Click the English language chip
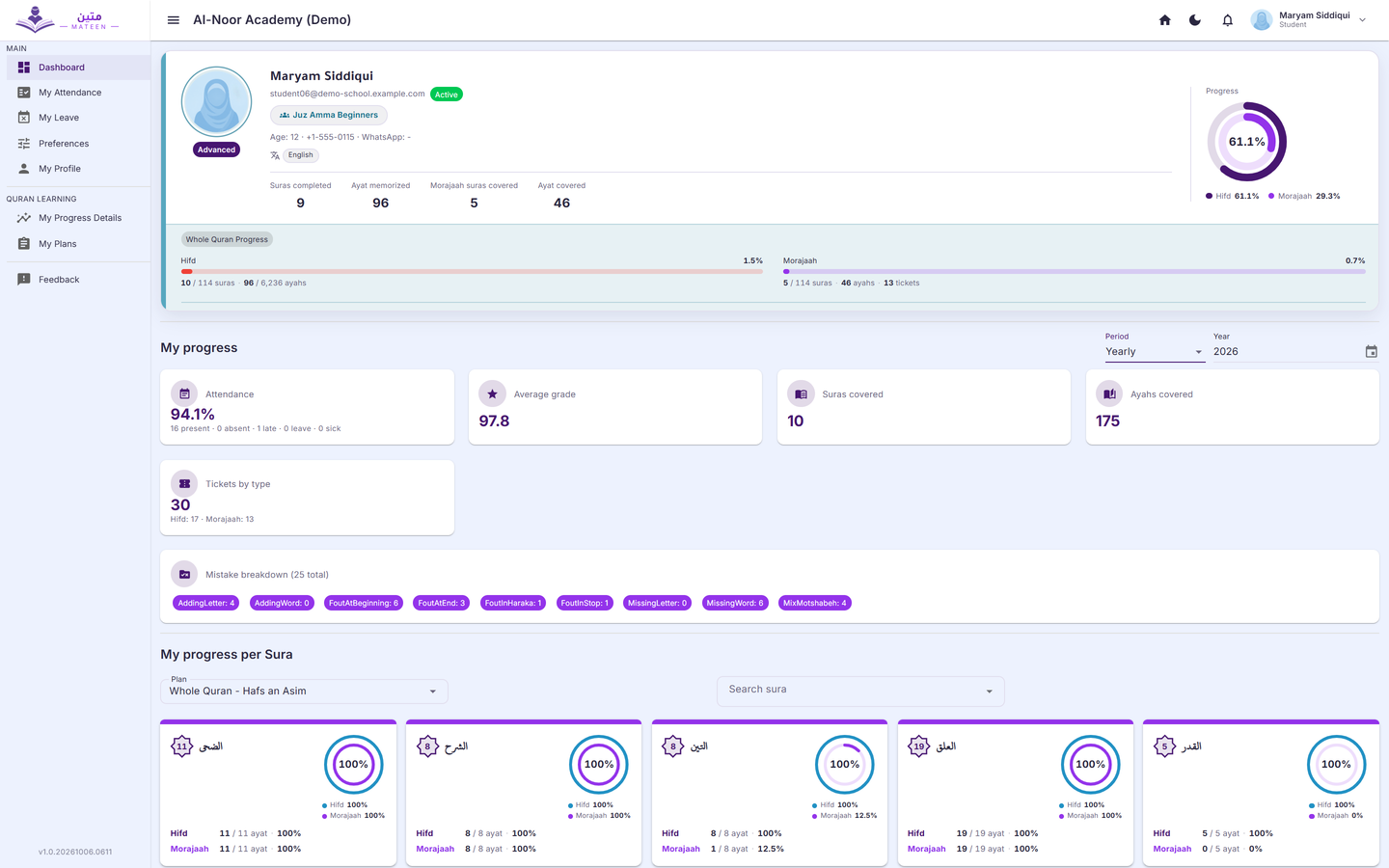The height and width of the screenshot is (868, 1389). point(301,155)
